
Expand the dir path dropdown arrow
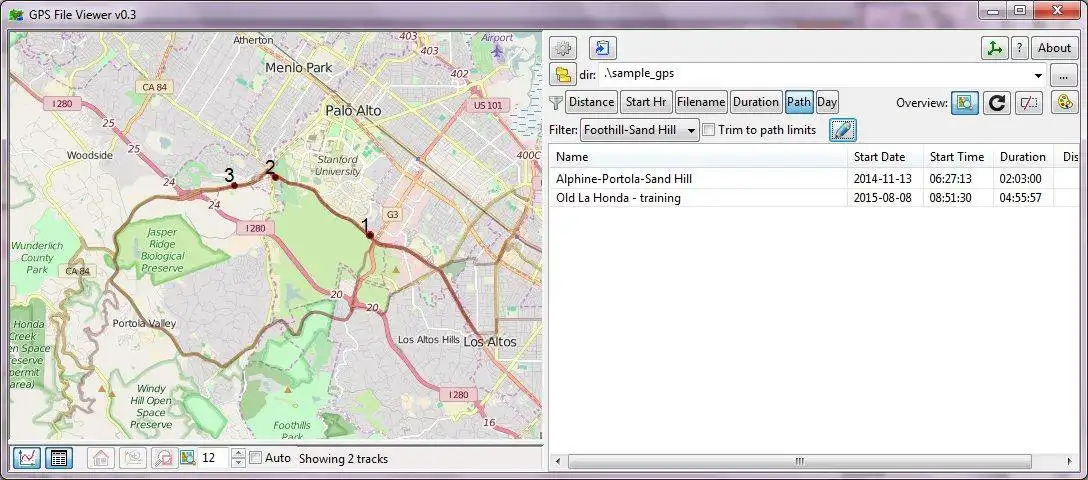pos(1038,75)
